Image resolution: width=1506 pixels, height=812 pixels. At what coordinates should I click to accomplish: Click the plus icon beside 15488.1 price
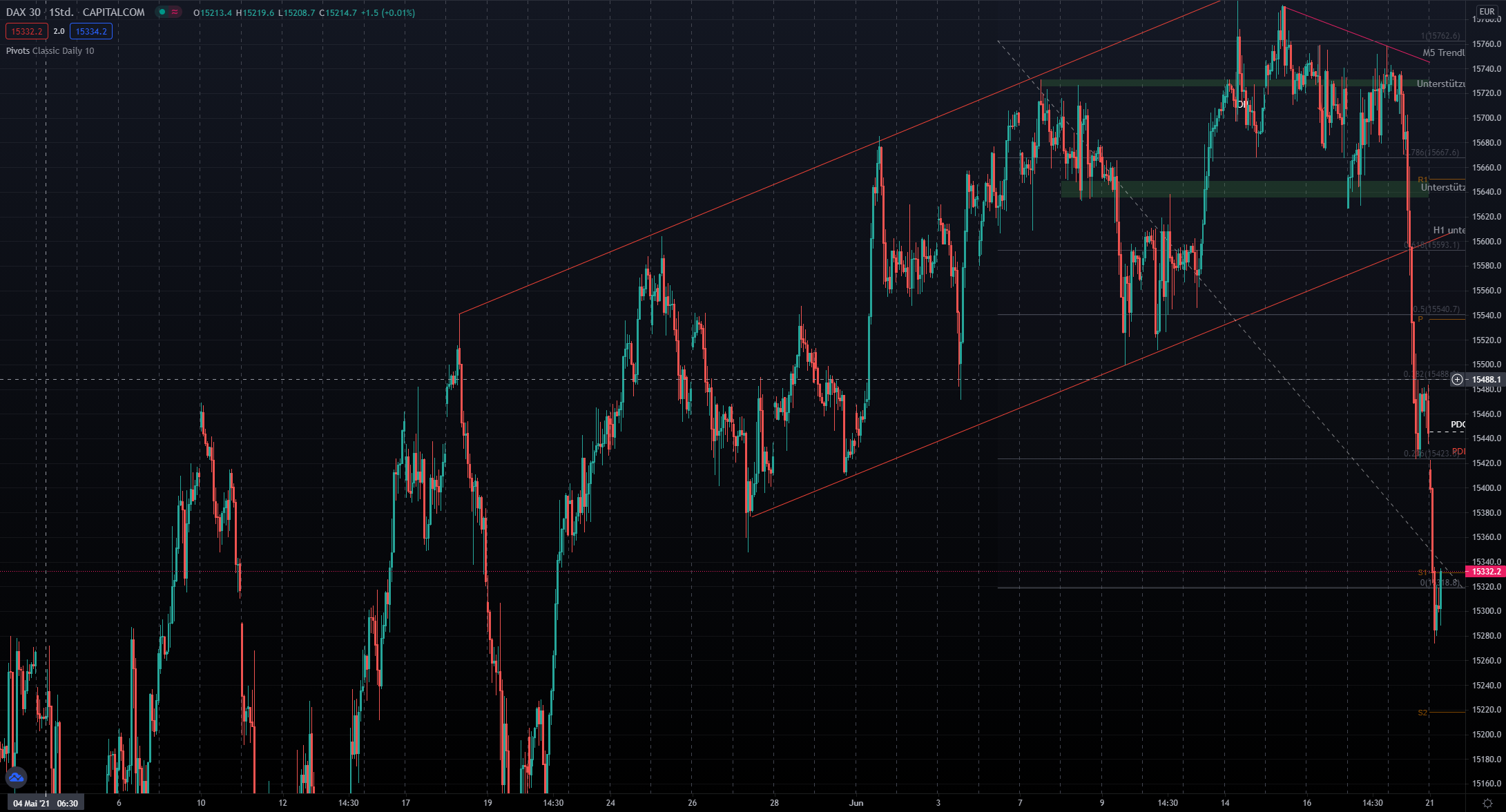(1457, 380)
